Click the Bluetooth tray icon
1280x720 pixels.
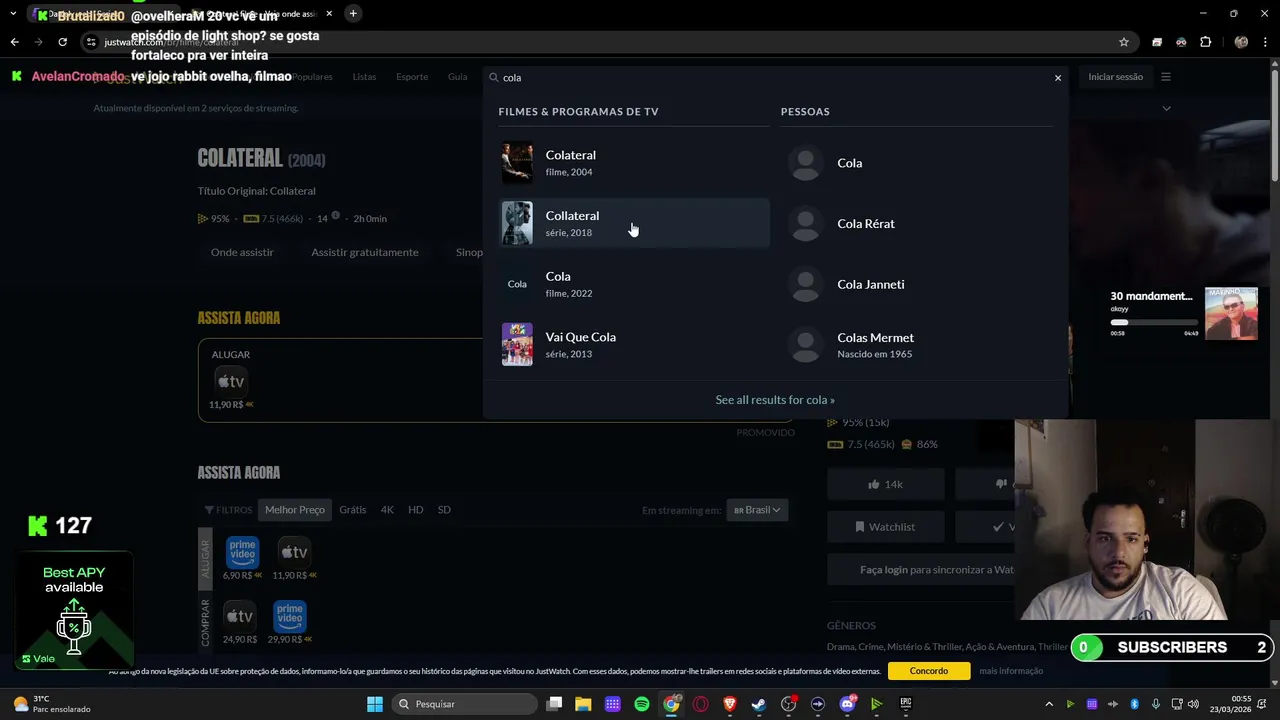click(x=1134, y=704)
